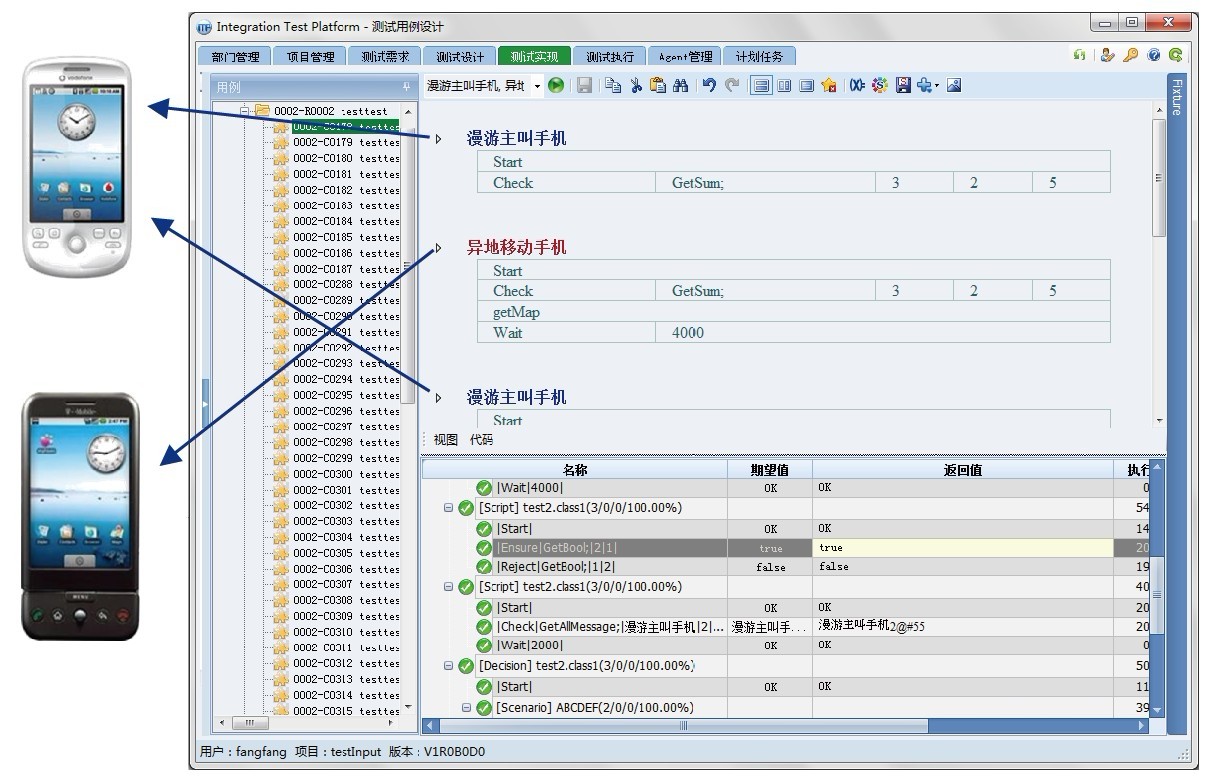Click the gold key icon
1206x782 pixels.
tap(1130, 56)
